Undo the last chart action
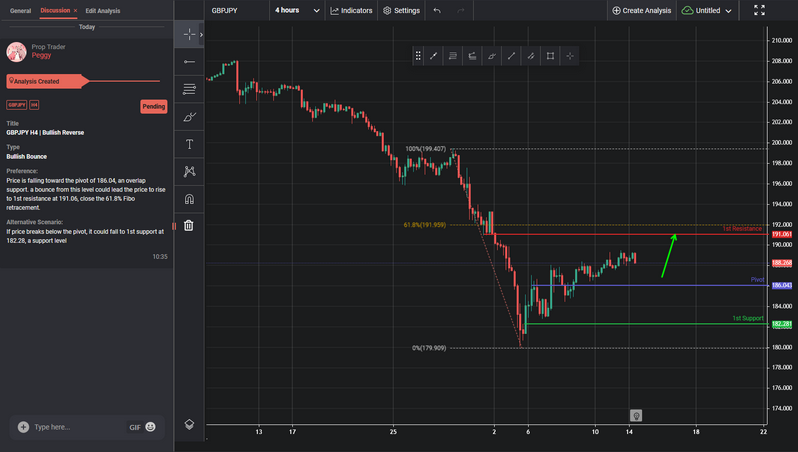798x452 pixels. point(437,10)
